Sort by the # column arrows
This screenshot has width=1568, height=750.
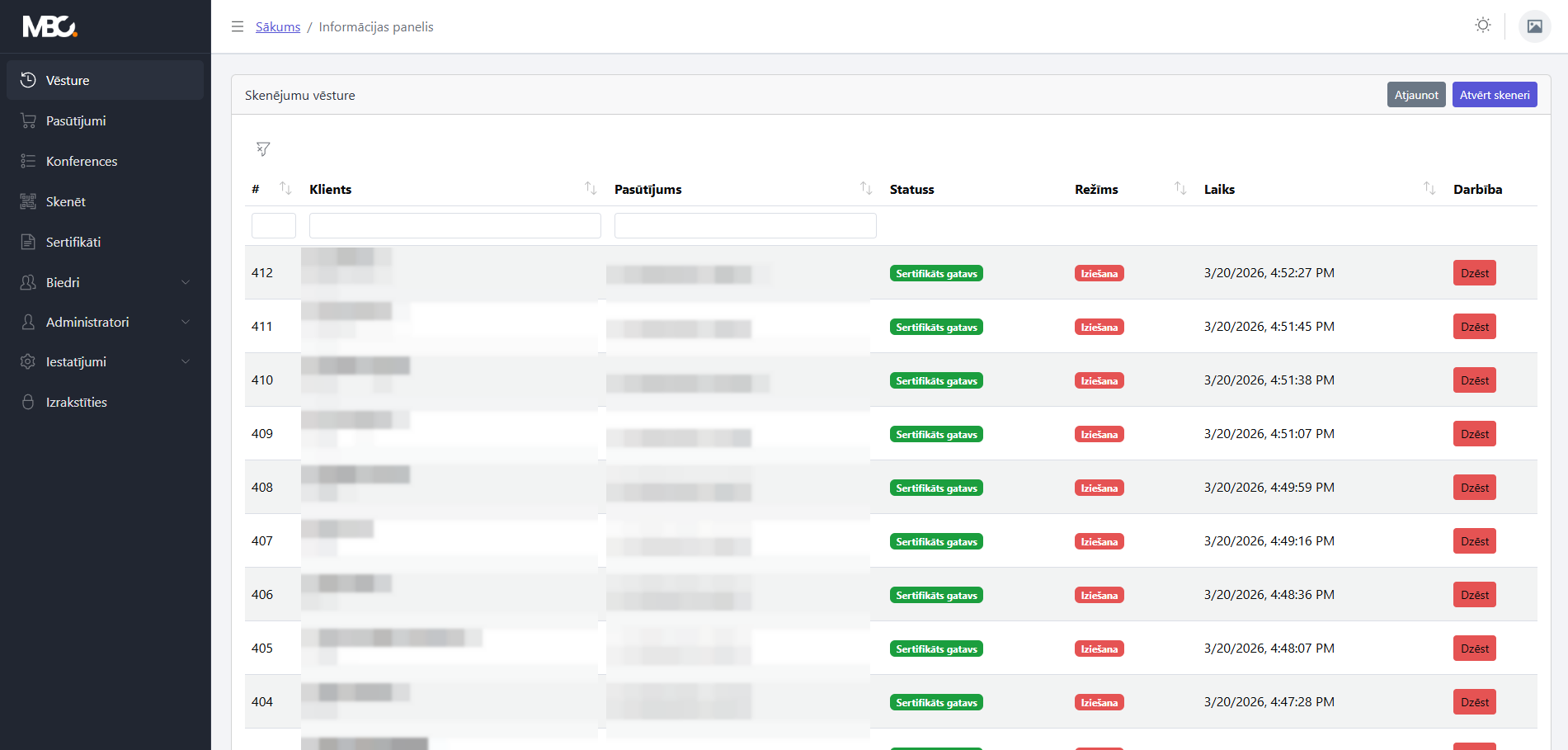pyautogui.click(x=285, y=188)
